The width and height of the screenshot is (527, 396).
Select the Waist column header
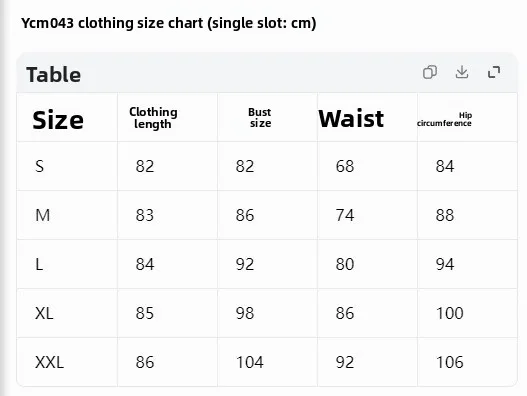(x=351, y=119)
